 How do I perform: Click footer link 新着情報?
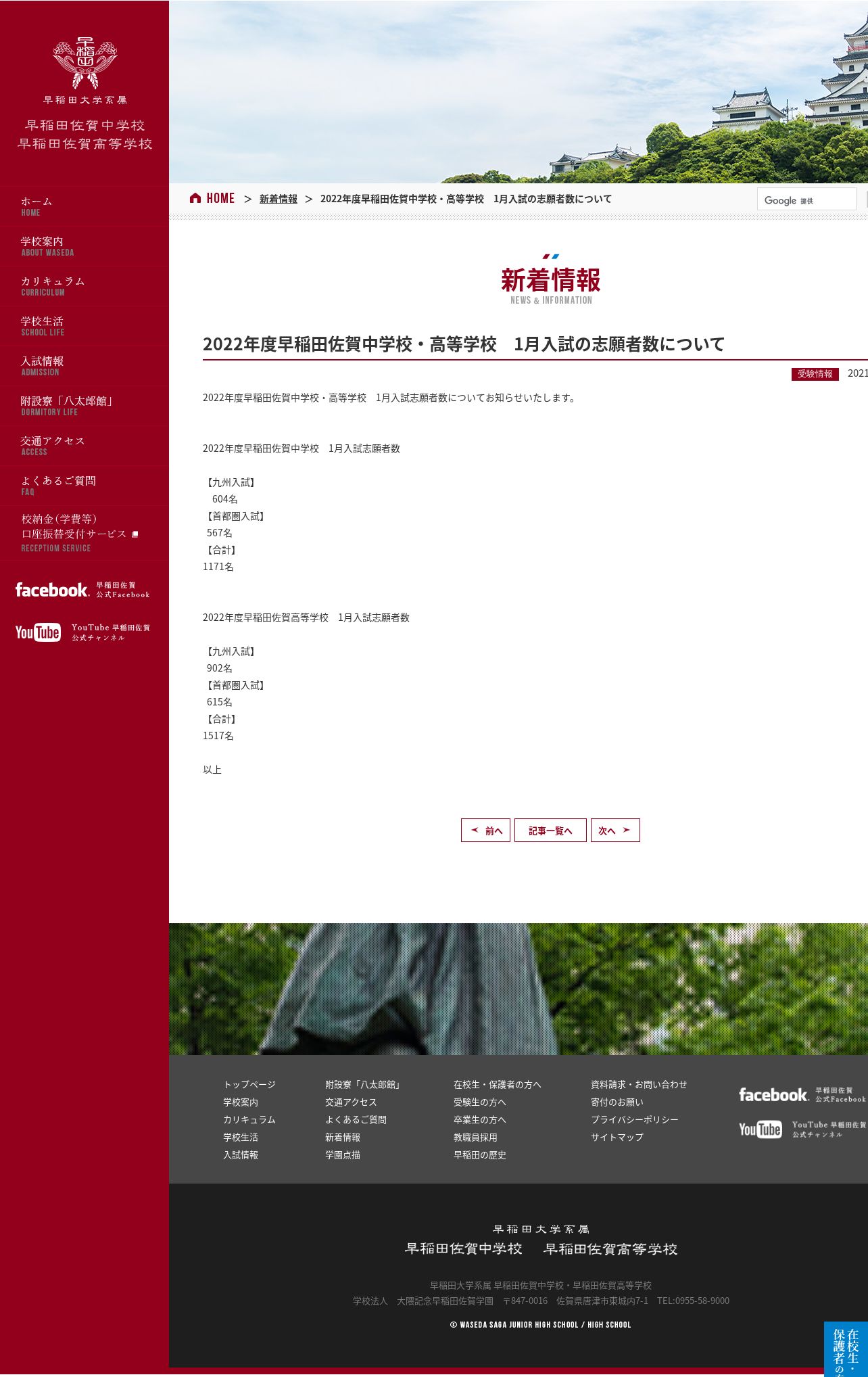pyautogui.click(x=343, y=1137)
